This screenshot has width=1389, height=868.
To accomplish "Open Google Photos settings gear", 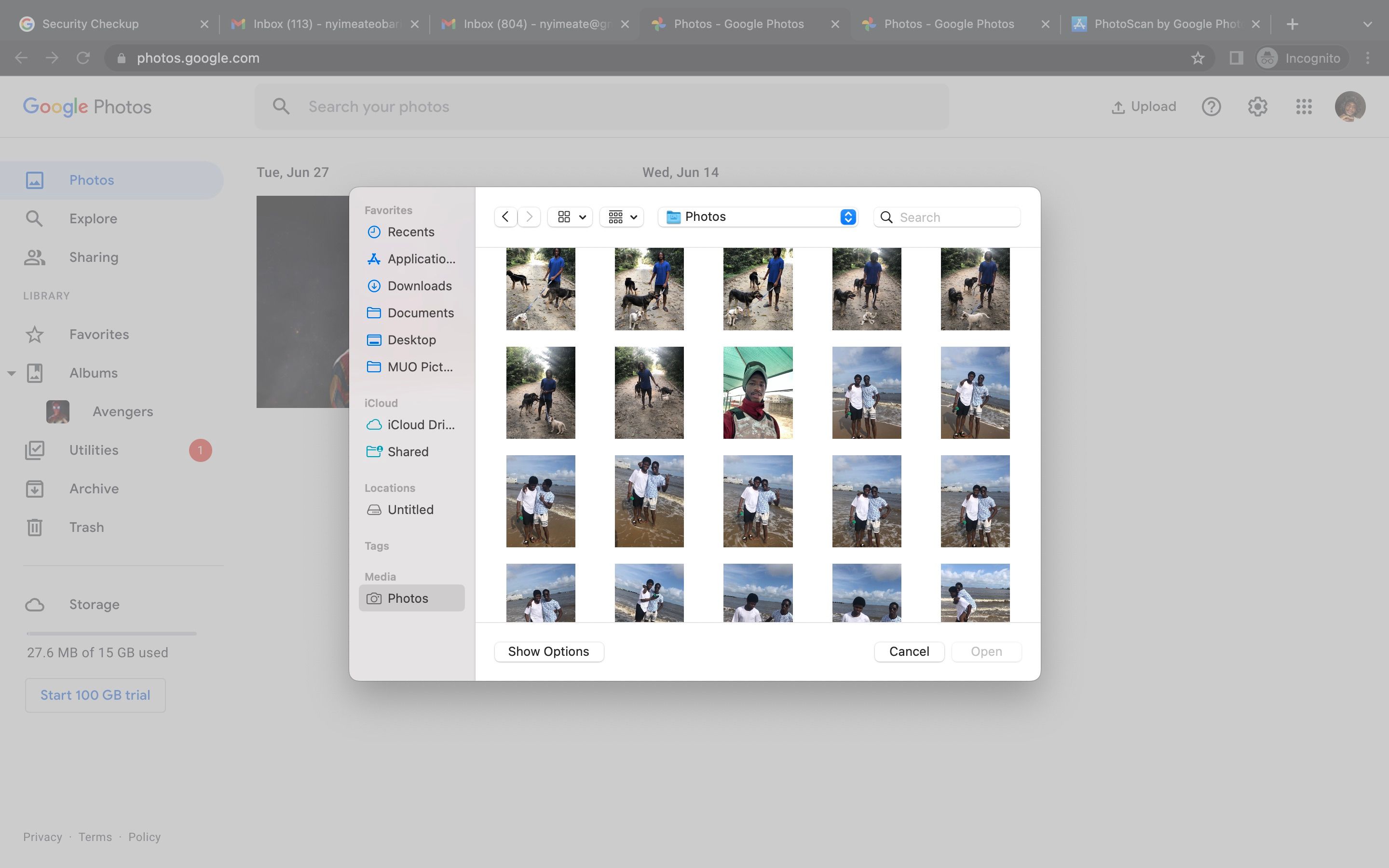I will 1258,107.
